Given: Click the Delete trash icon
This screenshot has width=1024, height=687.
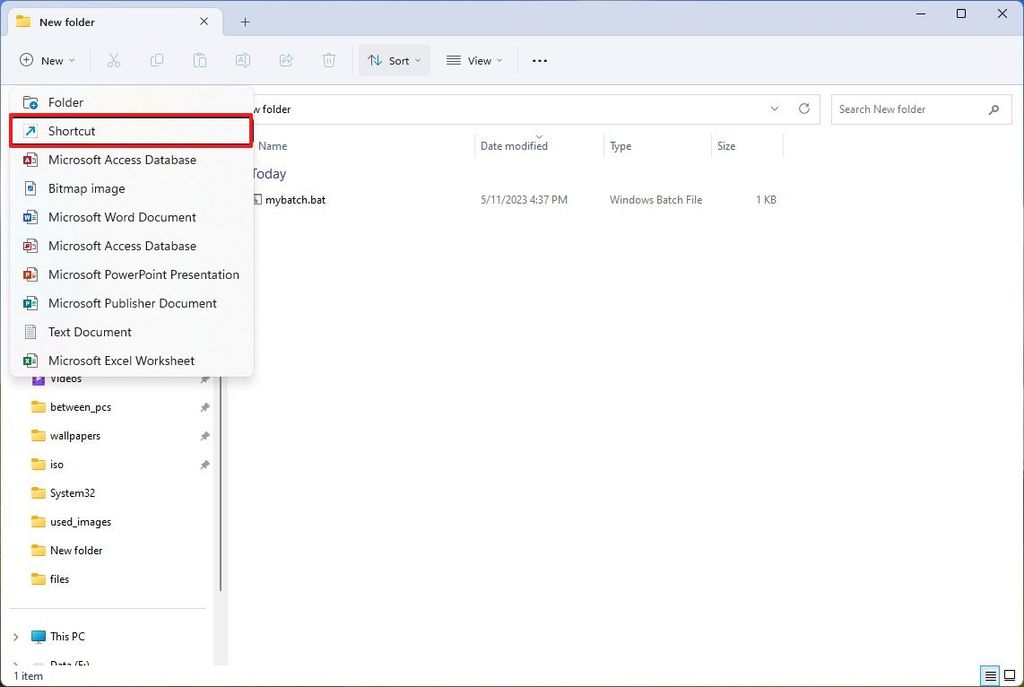Looking at the screenshot, I should (x=329, y=60).
